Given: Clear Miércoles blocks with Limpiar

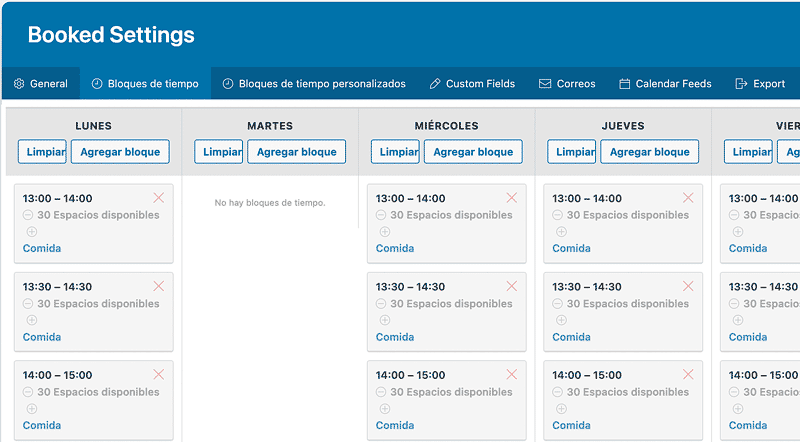Looking at the screenshot, I should [x=395, y=152].
